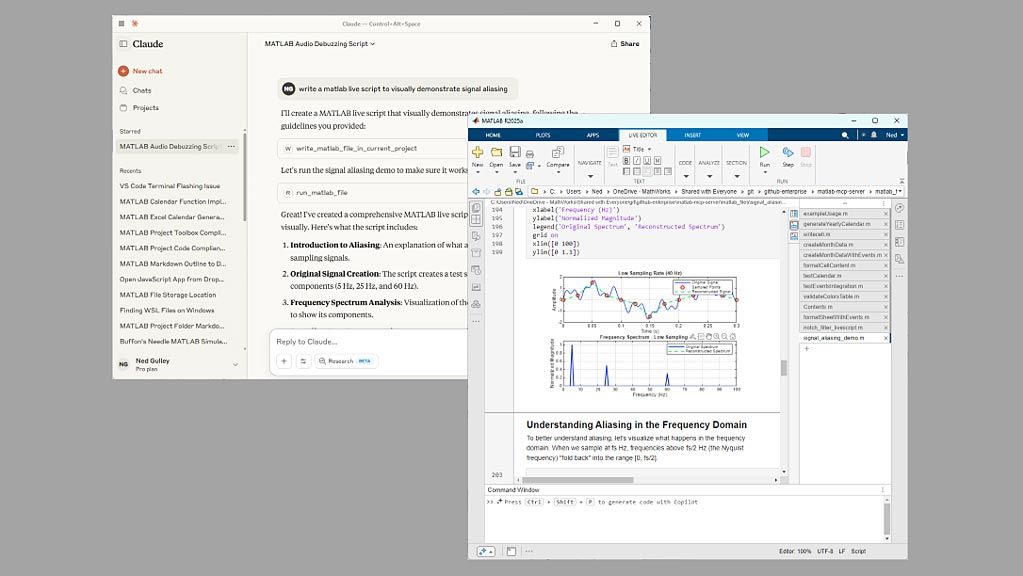Switch to the PLOTS tab
1023x576 pixels.
coord(543,135)
